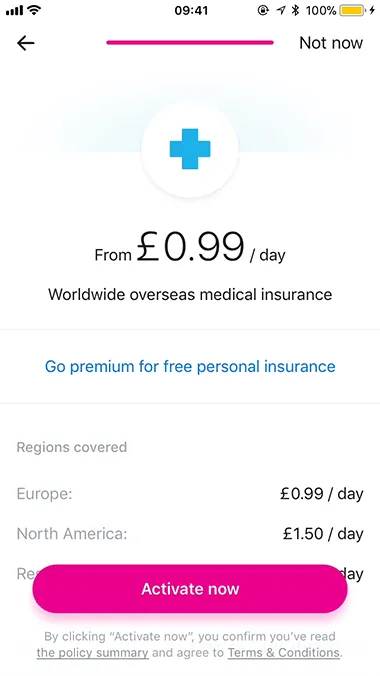Image resolution: width=380 pixels, height=676 pixels.
Task: Tap the 09:41 clock in status bar
Action: (x=191, y=10)
